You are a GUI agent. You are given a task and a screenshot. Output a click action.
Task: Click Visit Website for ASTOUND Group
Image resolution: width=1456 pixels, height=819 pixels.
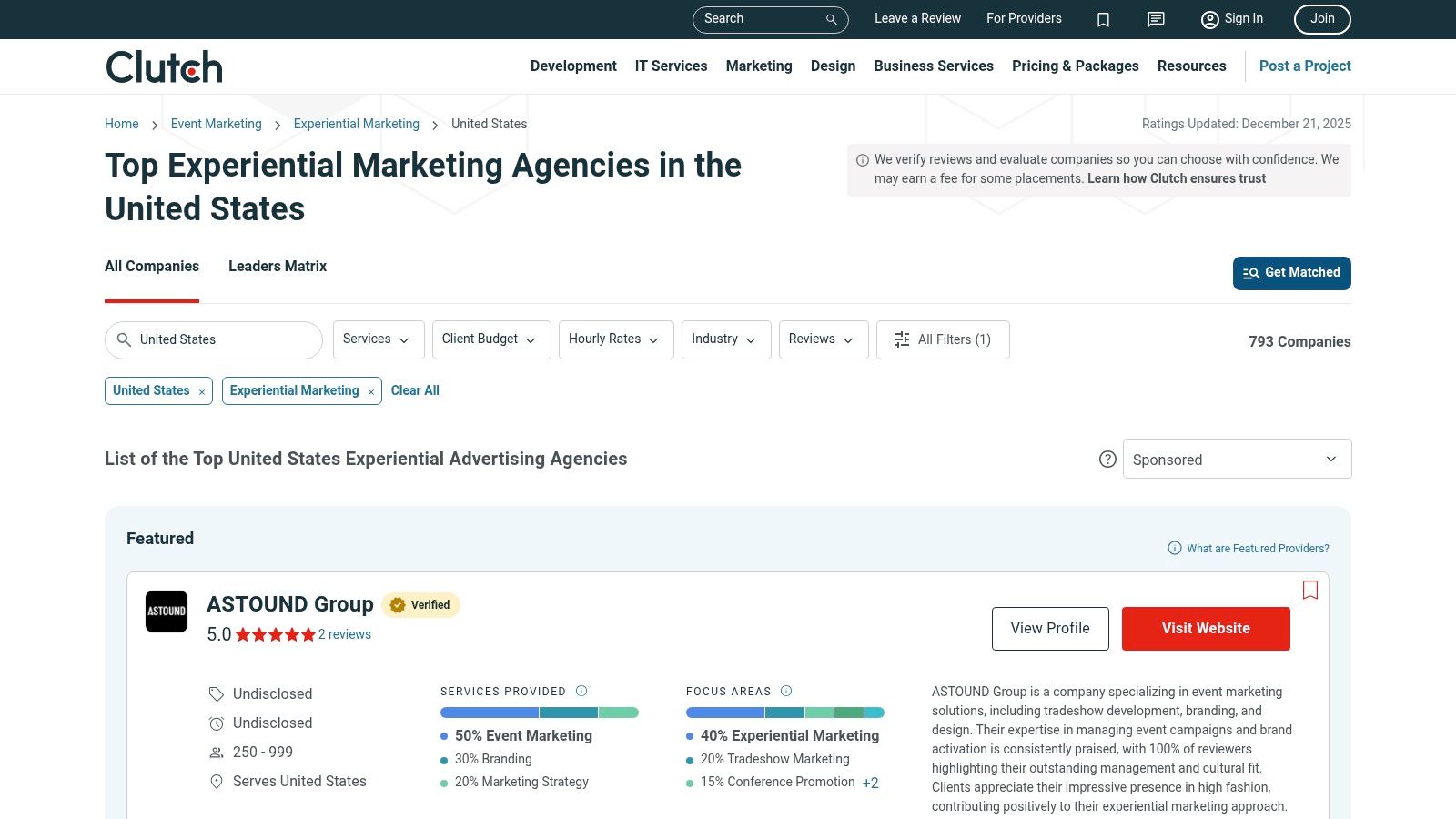(x=1206, y=628)
